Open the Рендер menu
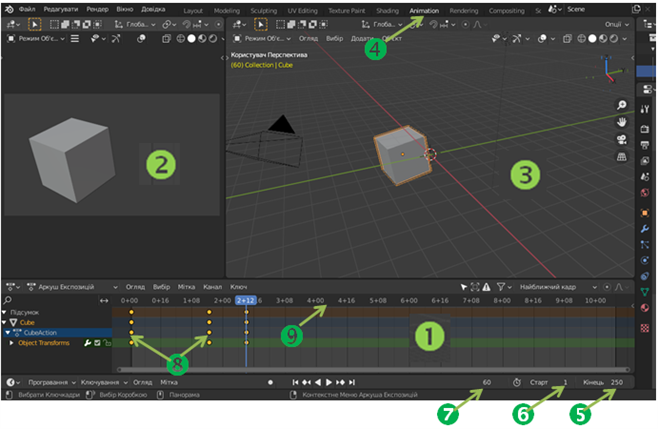658x429 pixels. (97, 9)
